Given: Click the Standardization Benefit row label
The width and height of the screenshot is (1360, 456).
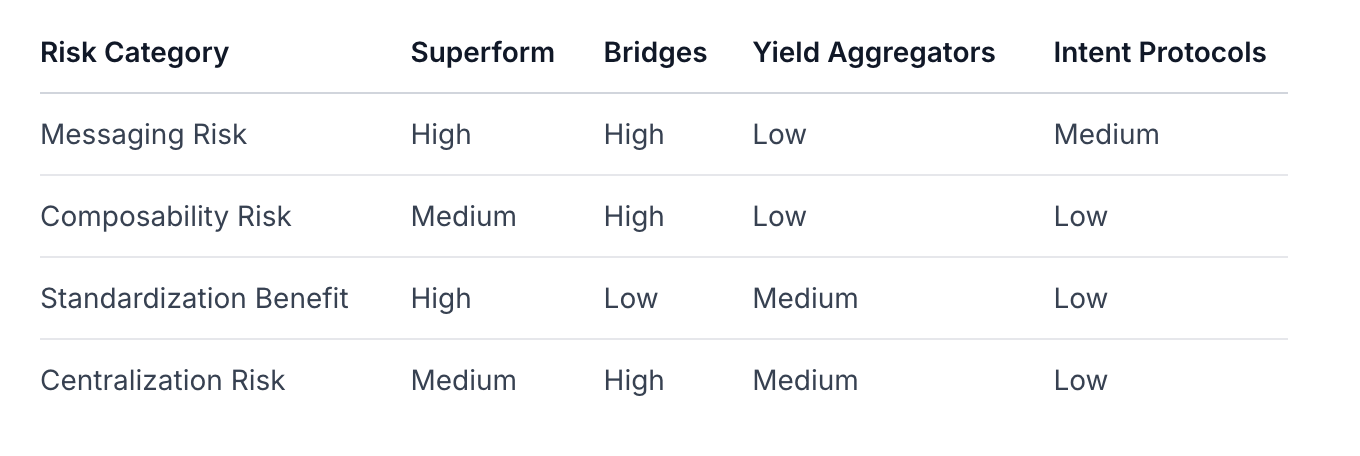Looking at the screenshot, I should point(194,299).
